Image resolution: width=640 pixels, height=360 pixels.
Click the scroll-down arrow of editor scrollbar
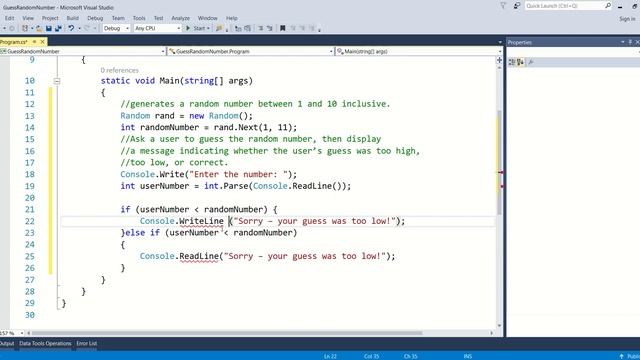pos(500,326)
